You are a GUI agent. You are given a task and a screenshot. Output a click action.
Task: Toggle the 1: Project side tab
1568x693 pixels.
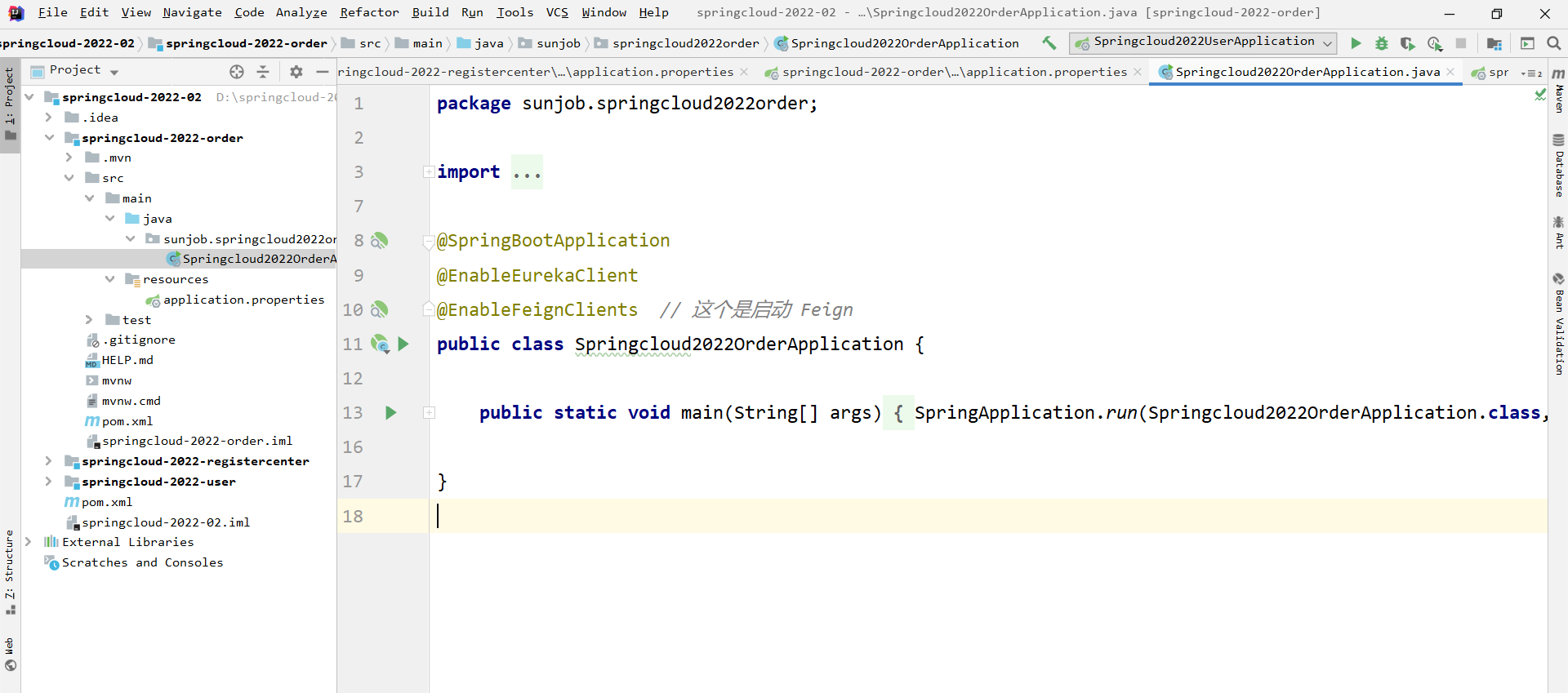pos(10,104)
